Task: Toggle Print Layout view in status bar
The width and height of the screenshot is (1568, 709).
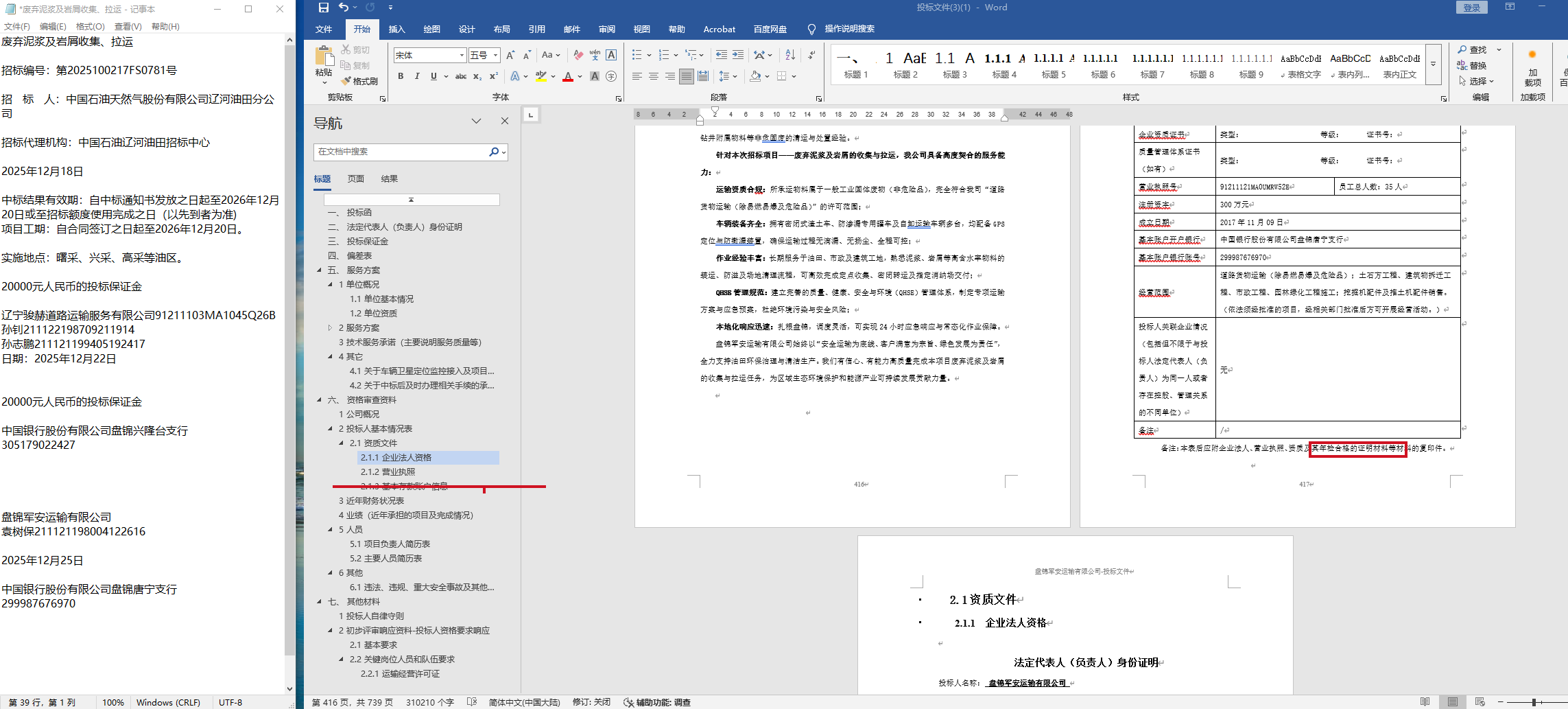Action: point(1453,702)
